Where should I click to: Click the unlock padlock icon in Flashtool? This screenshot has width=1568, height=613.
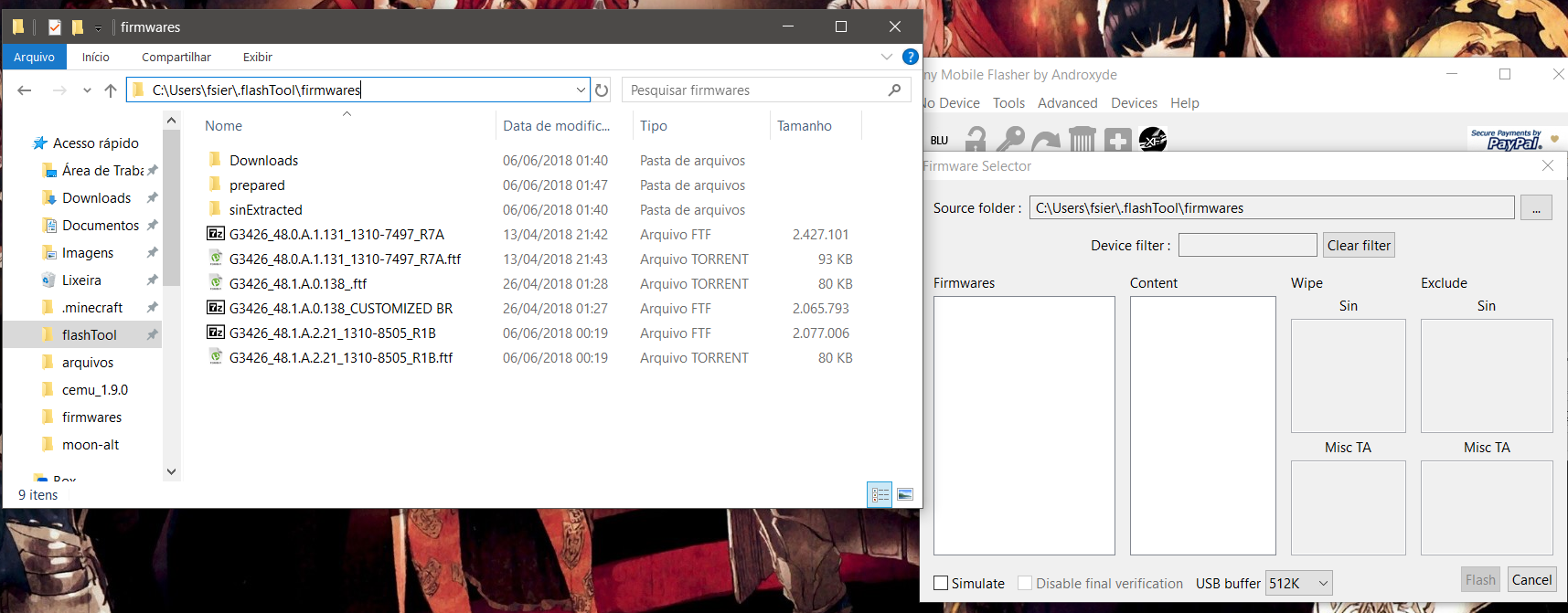point(976,139)
